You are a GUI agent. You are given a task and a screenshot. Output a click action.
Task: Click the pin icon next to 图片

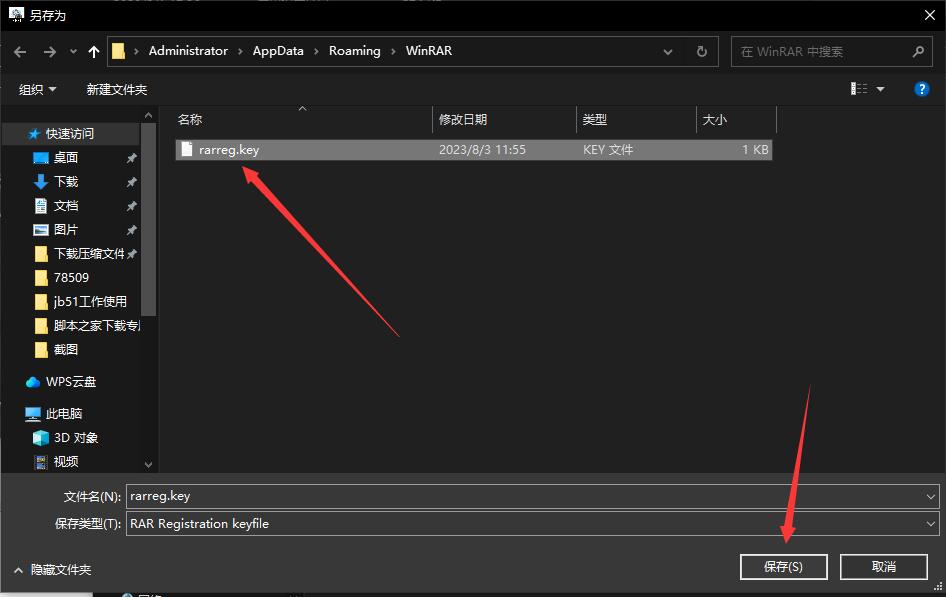tap(132, 230)
